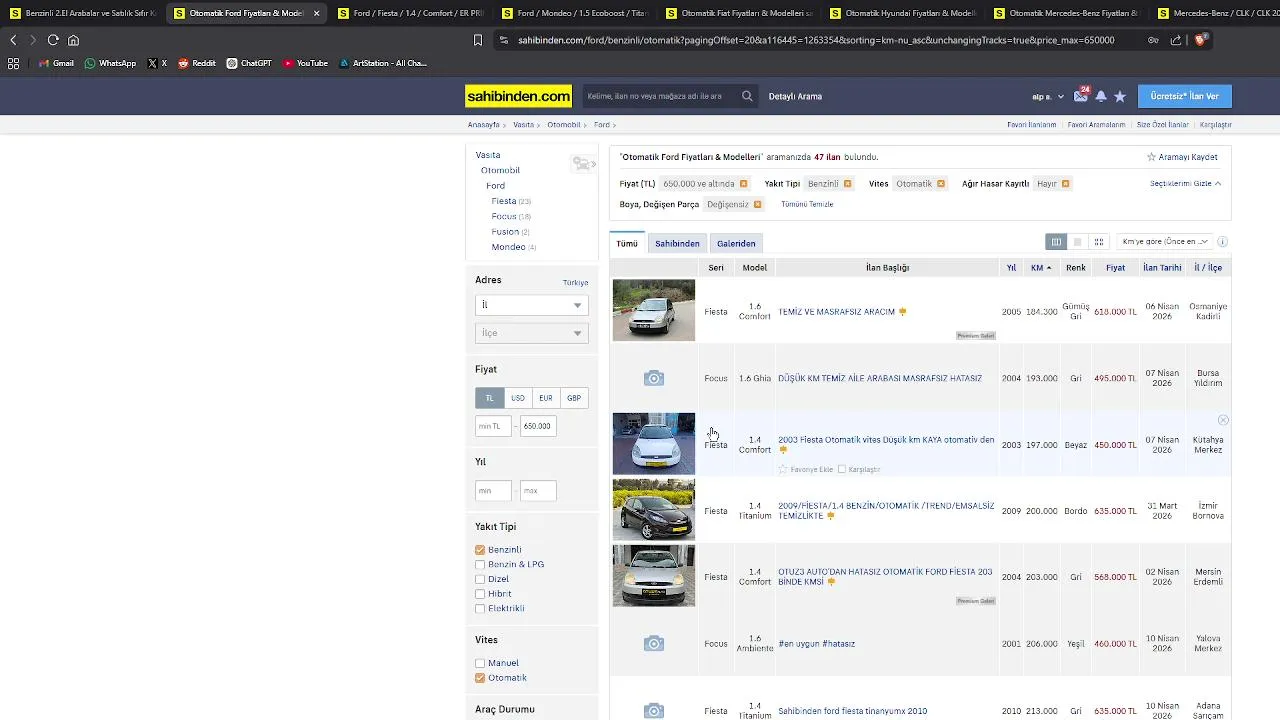1280x720 pixels.
Task: Open the ChatGPT bookmark
Action: (x=249, y=63)
